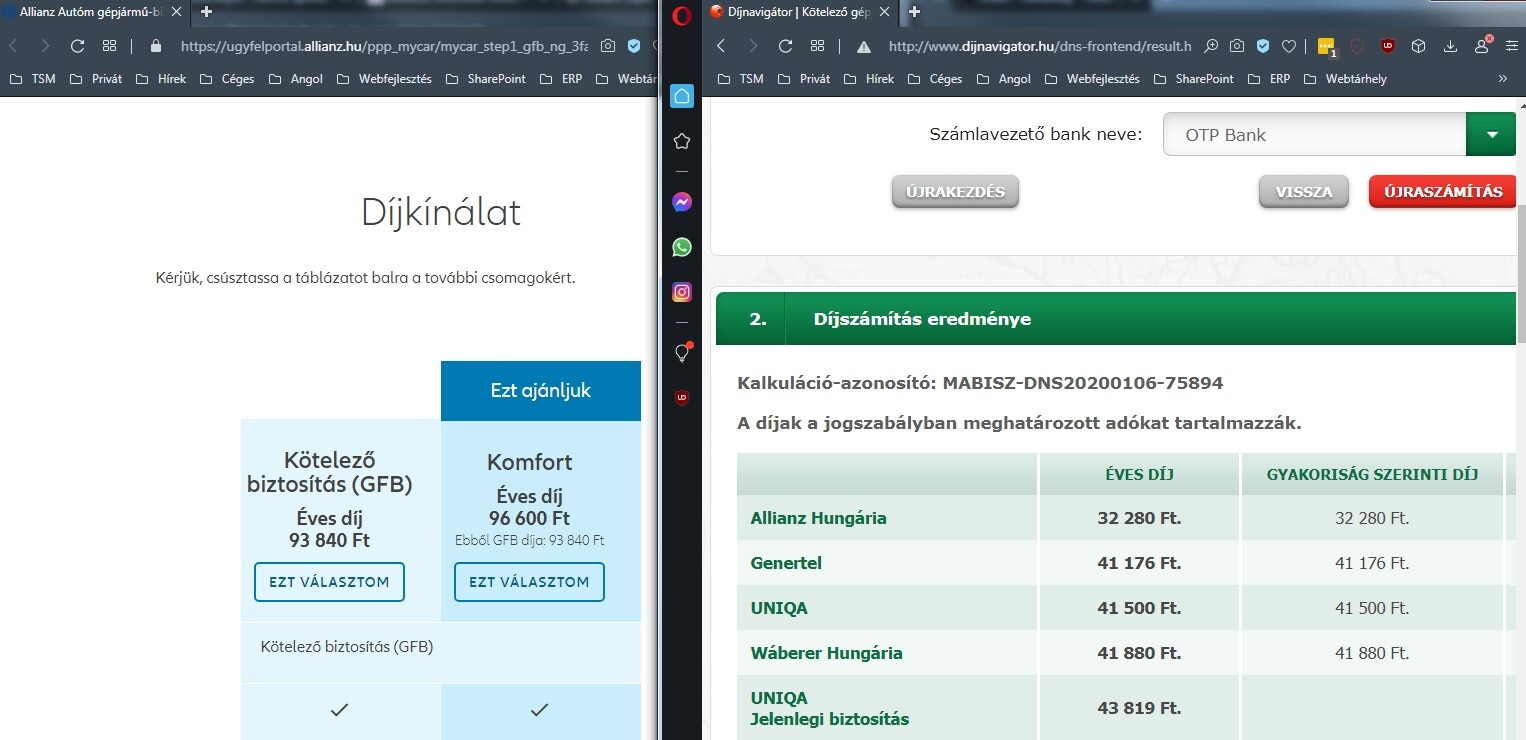This screenshot has height=740, width=1526.
Task: Add page to favorites with heart icon
Action: click(x=1289, y=46)
